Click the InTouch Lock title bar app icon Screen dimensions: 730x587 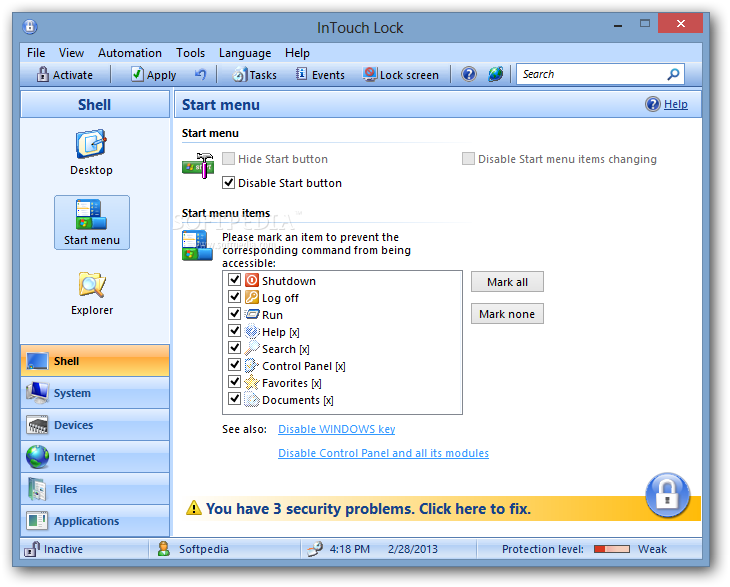click(x=30, y=27)
